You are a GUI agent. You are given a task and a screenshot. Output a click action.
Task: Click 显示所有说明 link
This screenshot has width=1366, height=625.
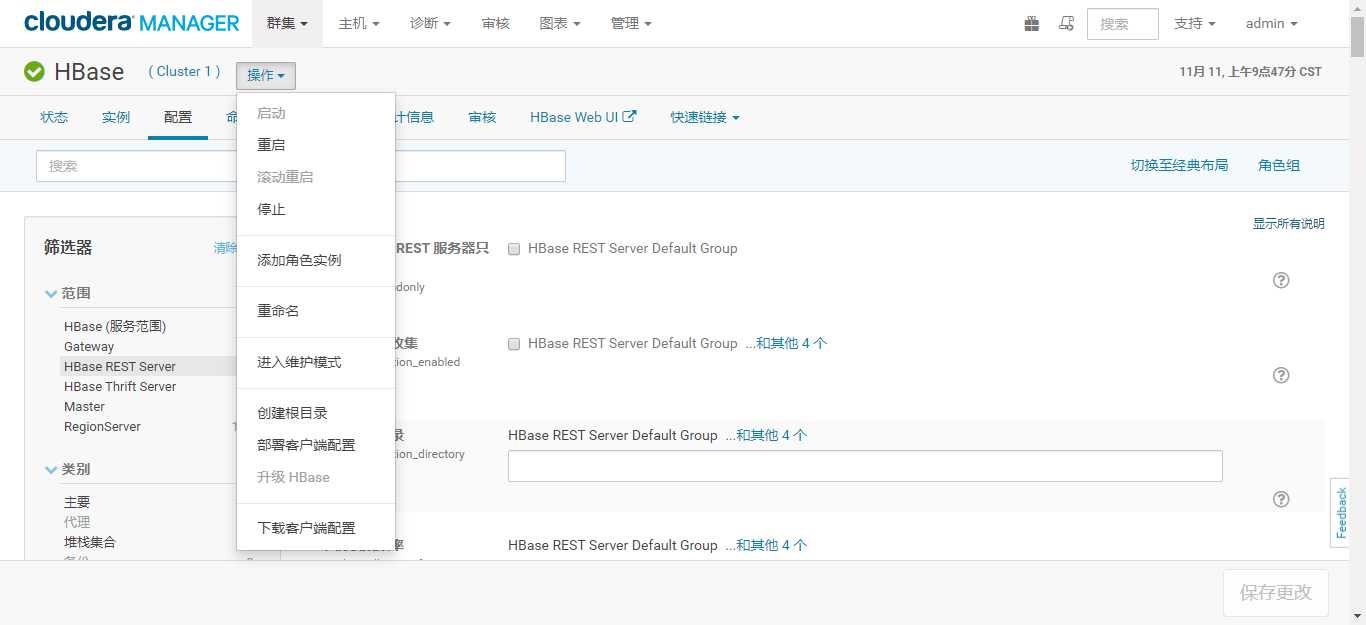pyautogui.click(x=1289, y=224)
